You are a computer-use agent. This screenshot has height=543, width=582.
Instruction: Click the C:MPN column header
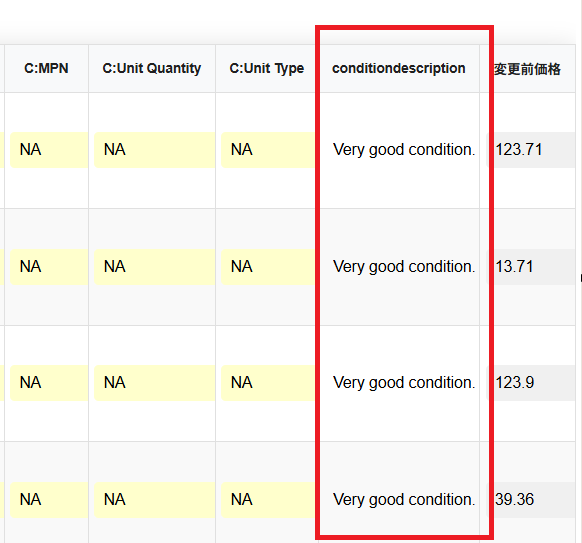[46, 68]
